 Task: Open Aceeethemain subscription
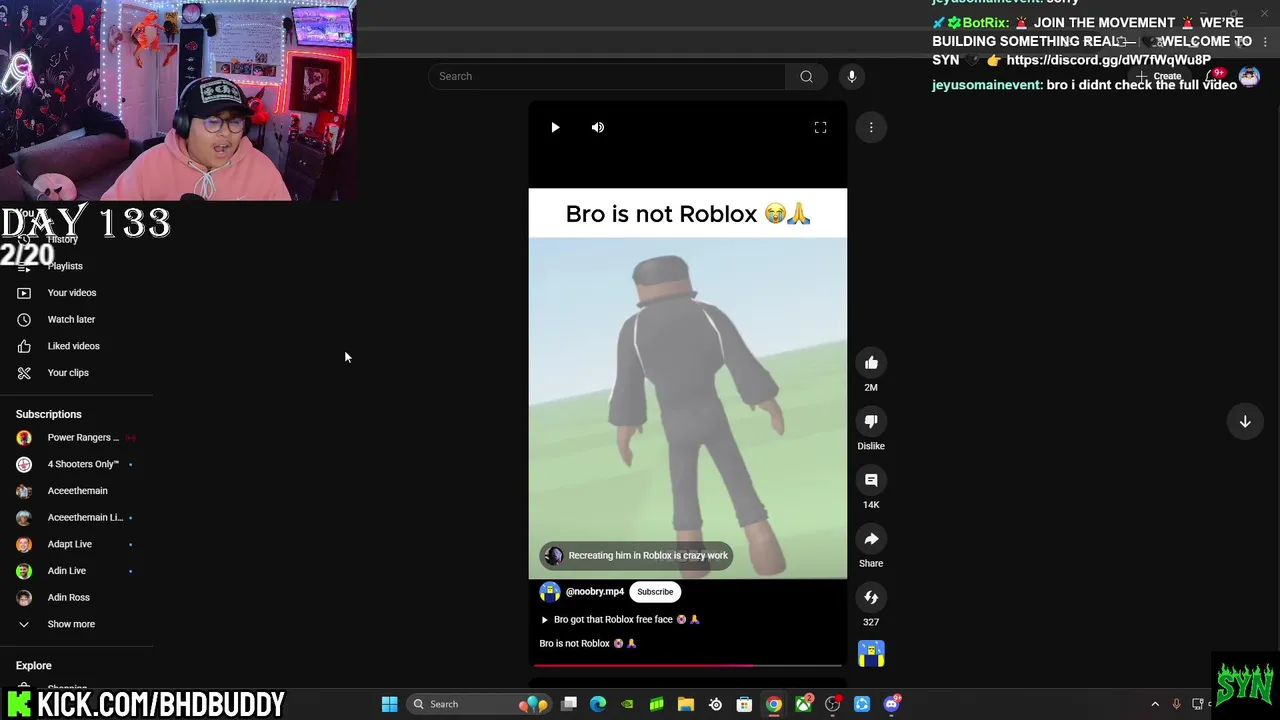coord(76,491)
